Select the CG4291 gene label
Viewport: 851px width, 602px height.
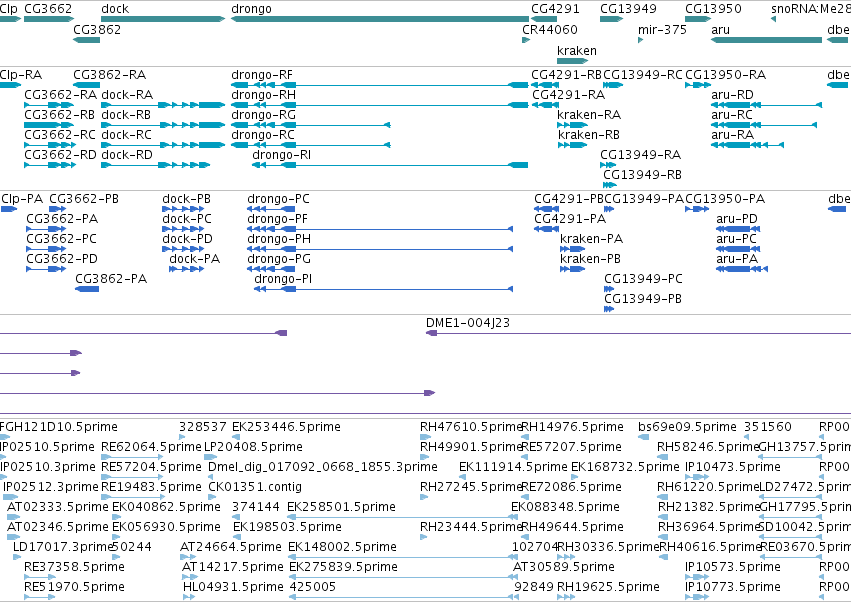point(555,9)
